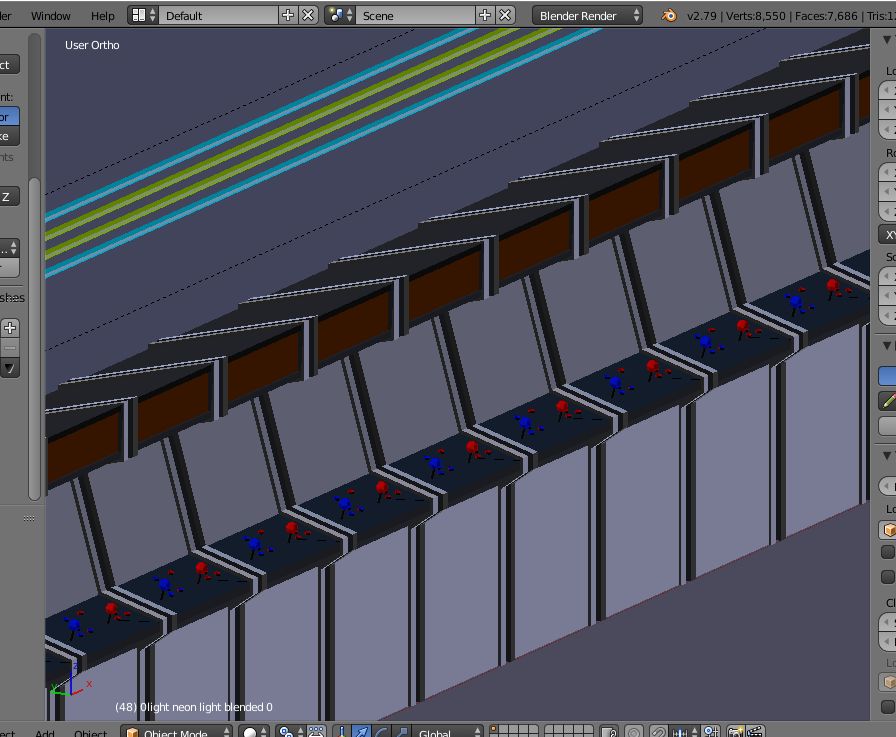Render OpenGL animation with clapperboard icon
The width and height of the screenshot is (896, 737).
tap(755, 732)
